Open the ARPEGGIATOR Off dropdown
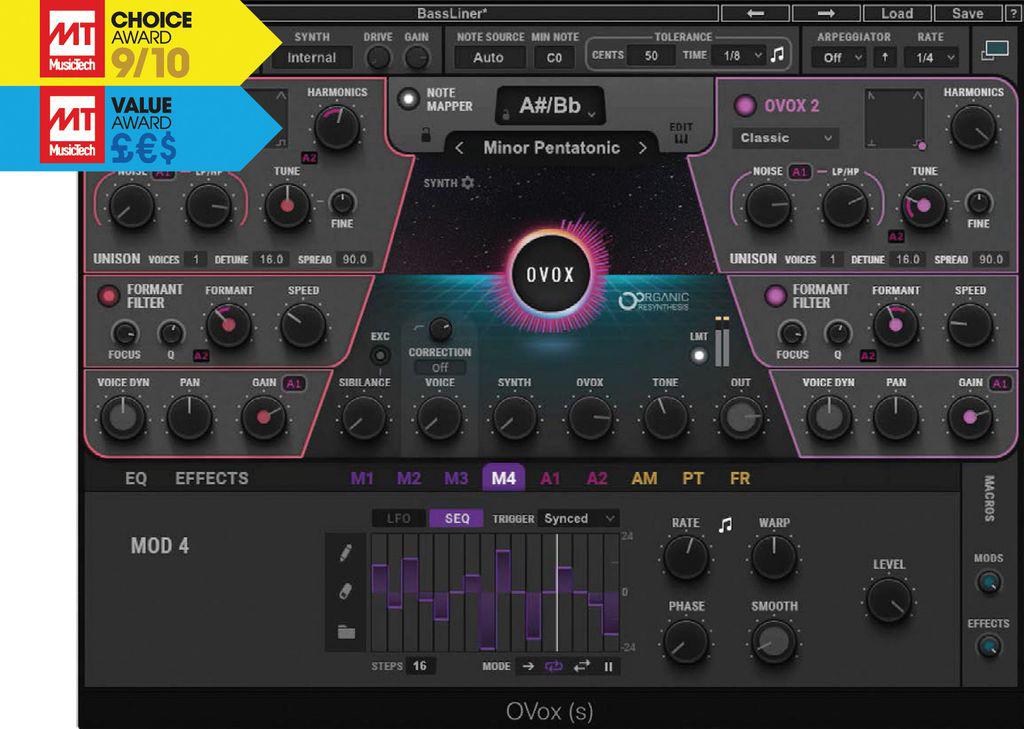1024x729 pixels. [x=838, y=57]
